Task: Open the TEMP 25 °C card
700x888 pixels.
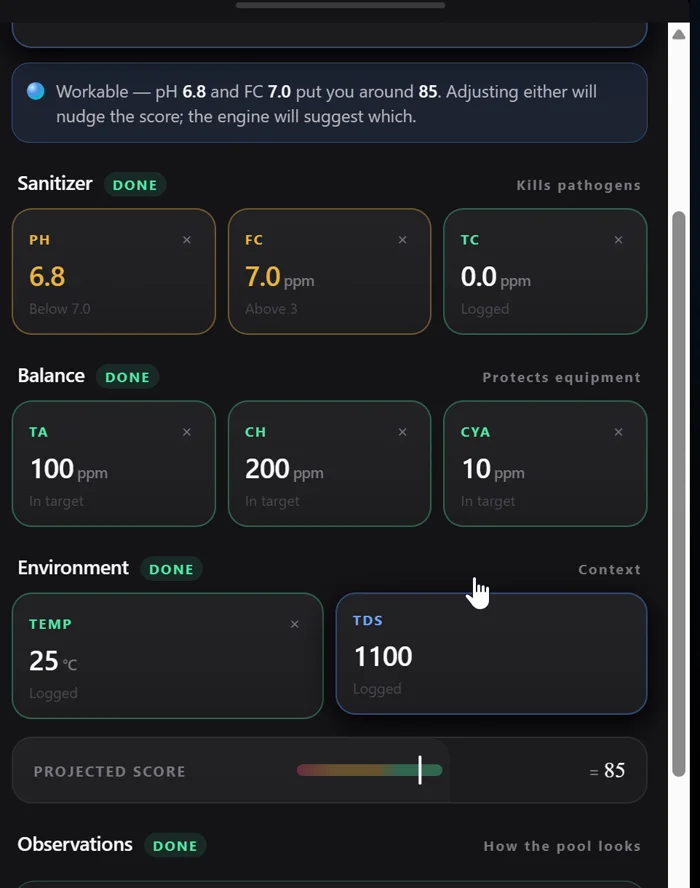Action: click(168, 656)
